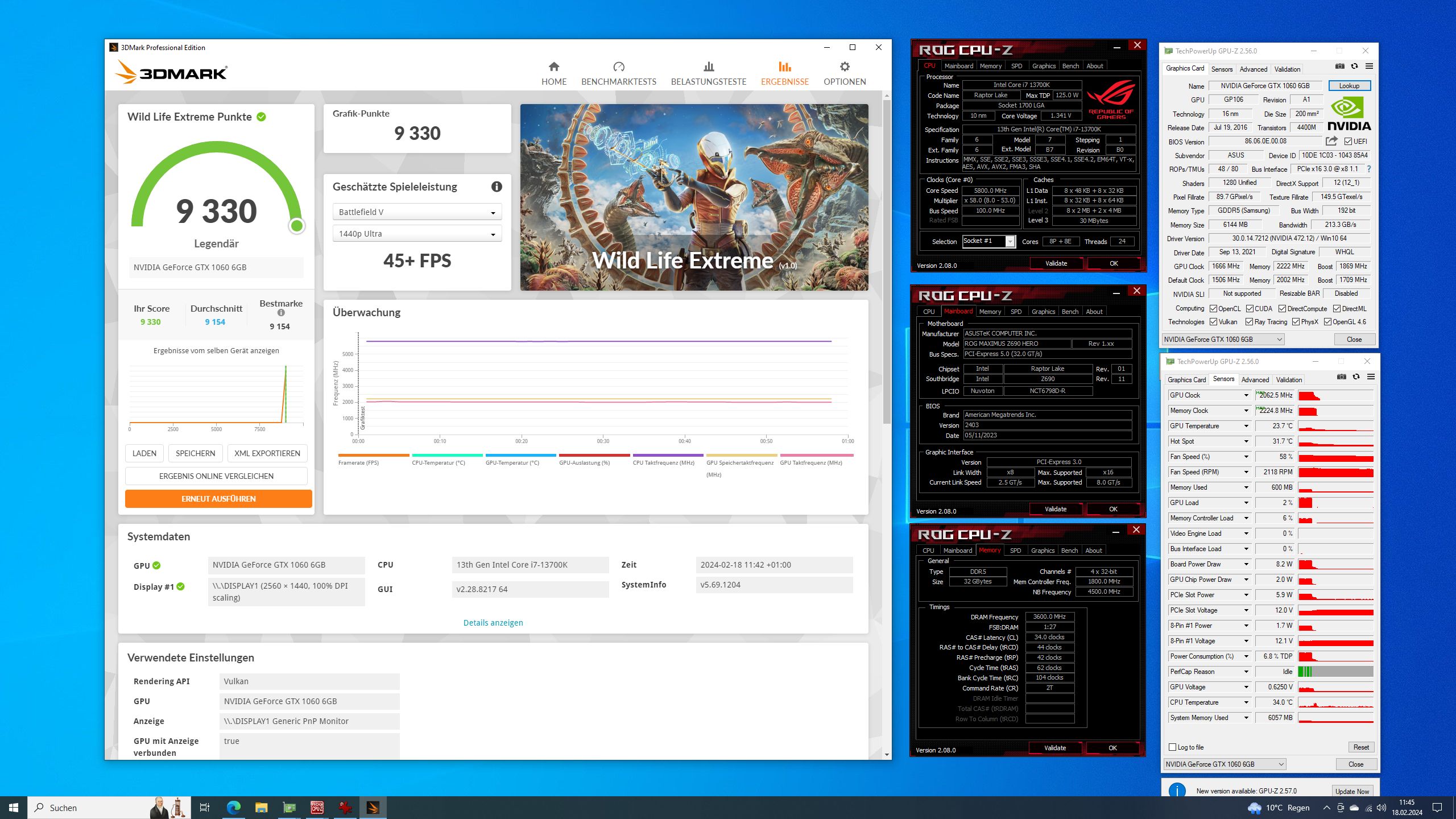Viewport: 1456px width, 819px height.
Task: Click info icon next to Geschätzte Spieleleistung
Action: [497, 187]
